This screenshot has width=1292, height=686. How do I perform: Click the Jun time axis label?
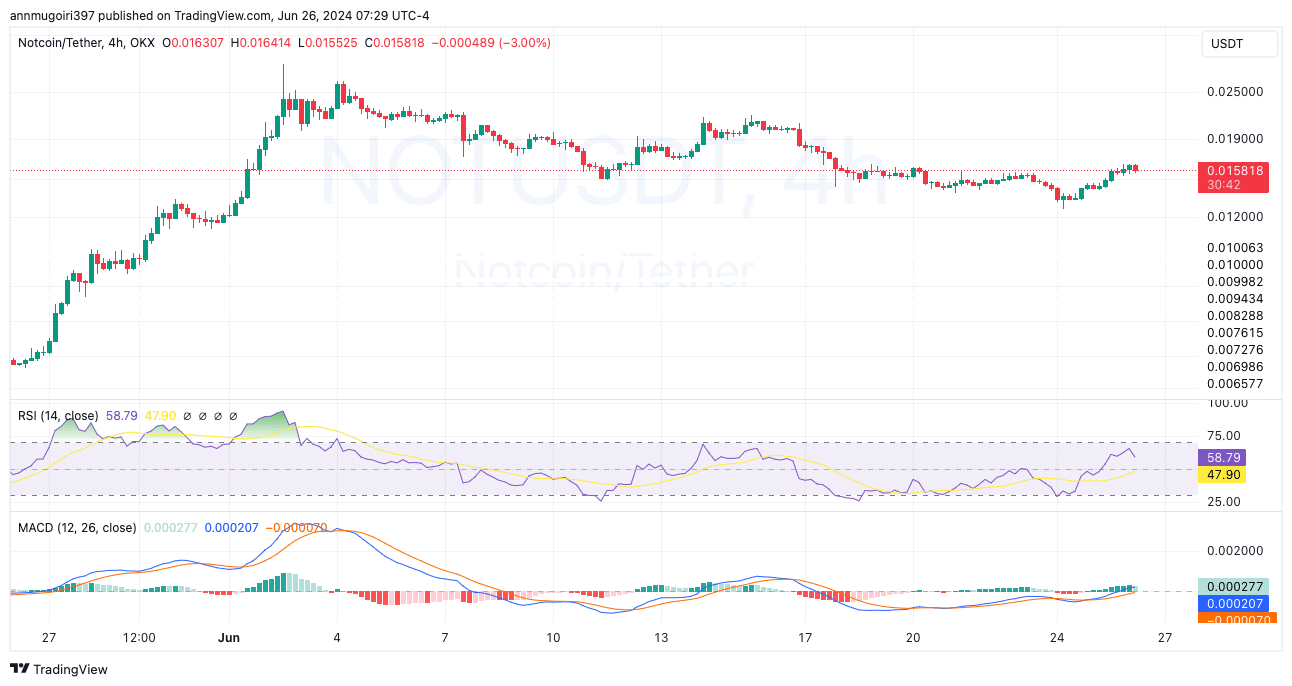pyautogui.click(x=229, y=637)
